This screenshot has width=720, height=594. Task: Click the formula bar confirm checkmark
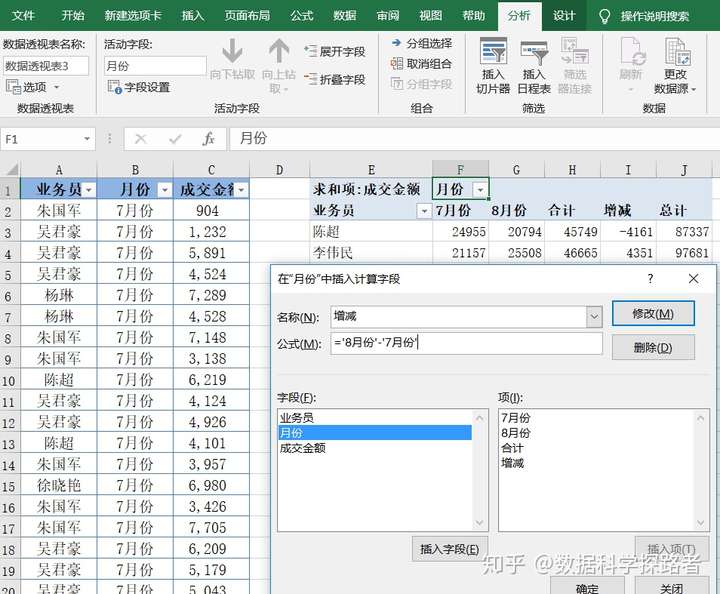[x=175, y=139]
